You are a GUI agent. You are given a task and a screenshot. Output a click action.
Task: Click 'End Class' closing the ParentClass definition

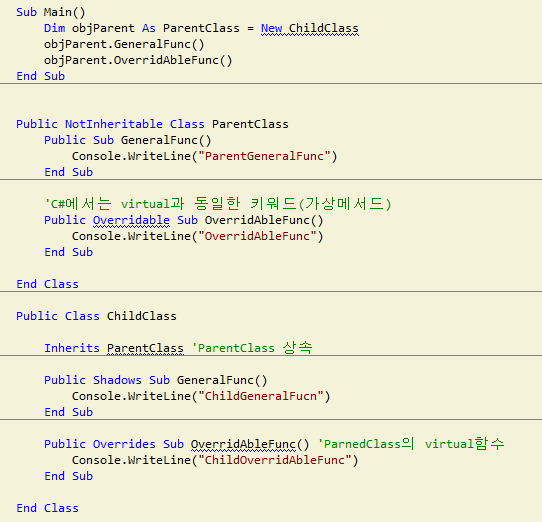click(x=47, y=284)
